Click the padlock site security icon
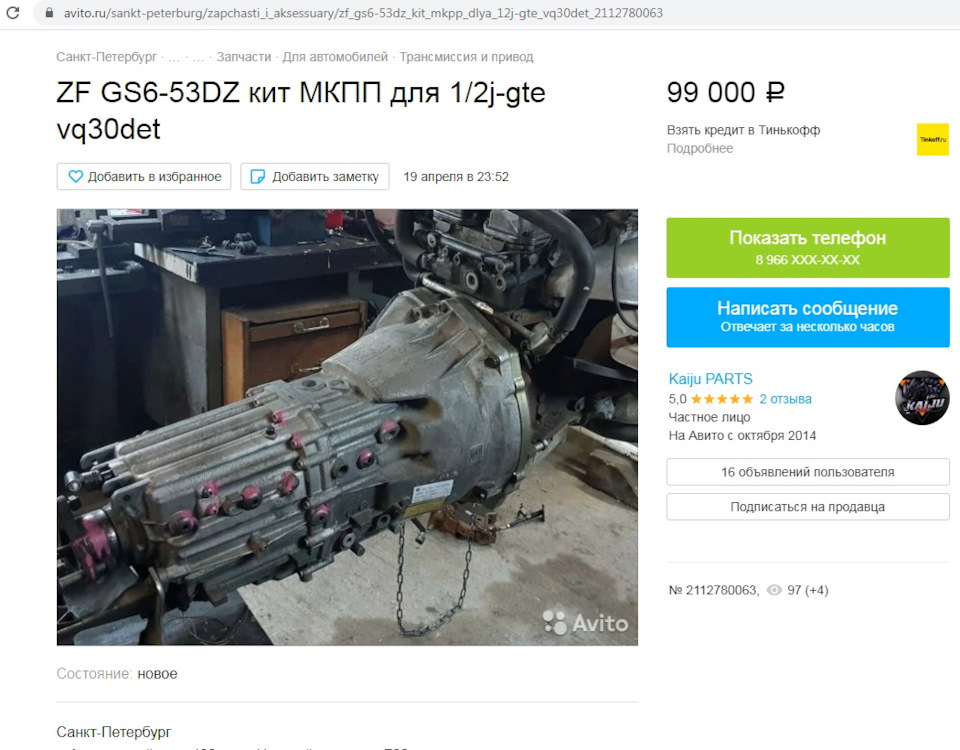This screenshot has width=960, height=750. pos(50,13)
